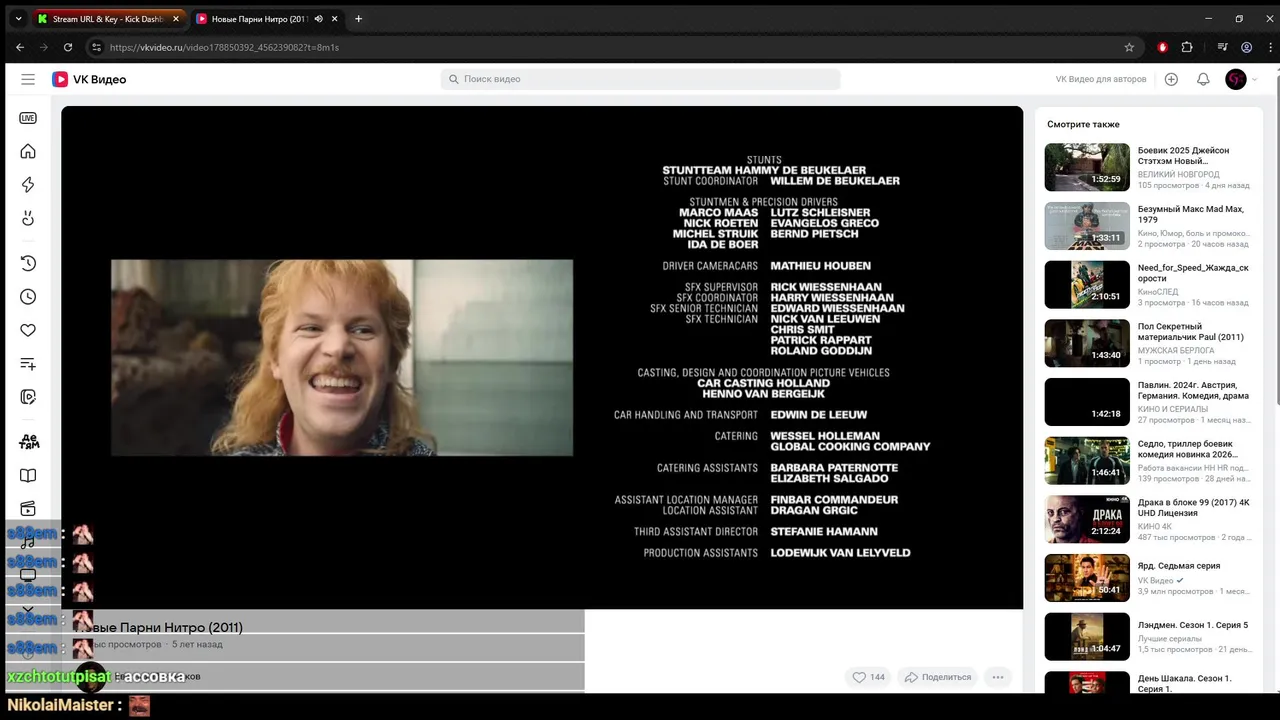Click the browser back arrow
1280x720 pixels.
pyautogui.click(x=20, y=47)
